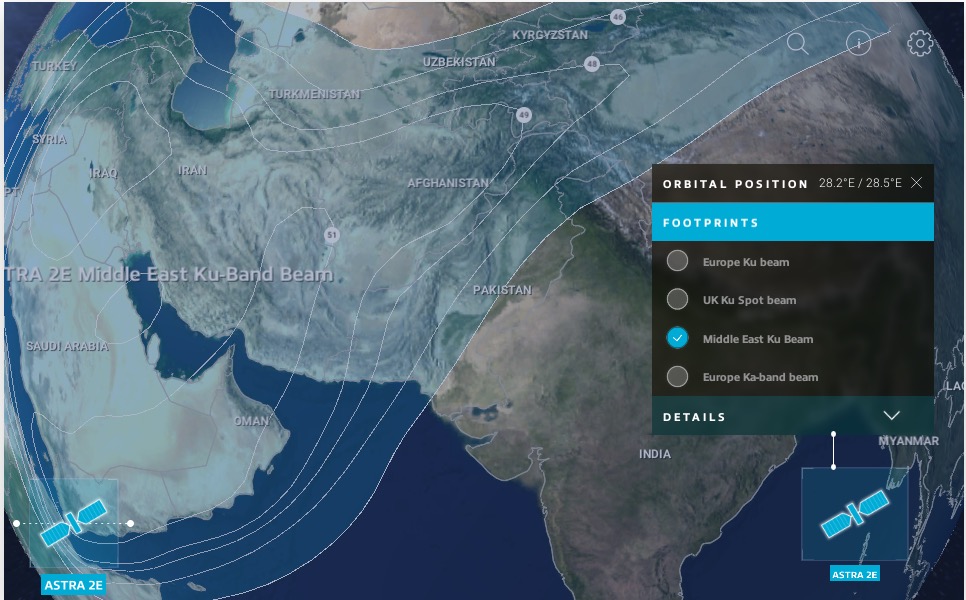Image resolution: width=966 pixels, height=600 pixels.
Task: Click the IRAN map label
Action: coord(192,170)
